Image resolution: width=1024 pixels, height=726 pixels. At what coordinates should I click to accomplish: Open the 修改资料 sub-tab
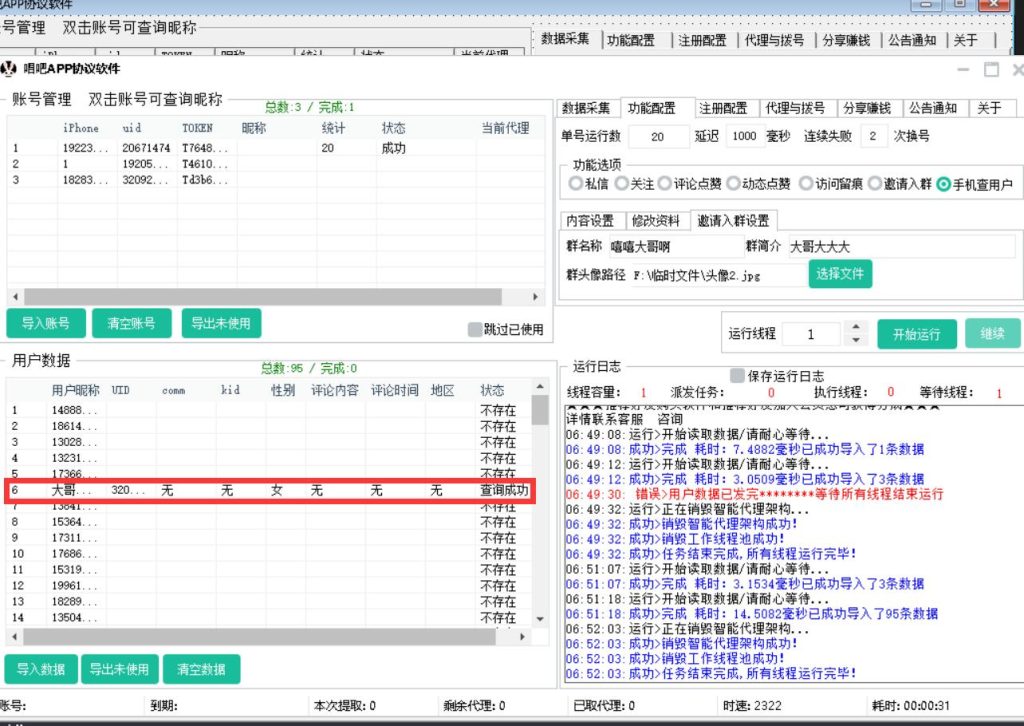(x=655, y=221)
